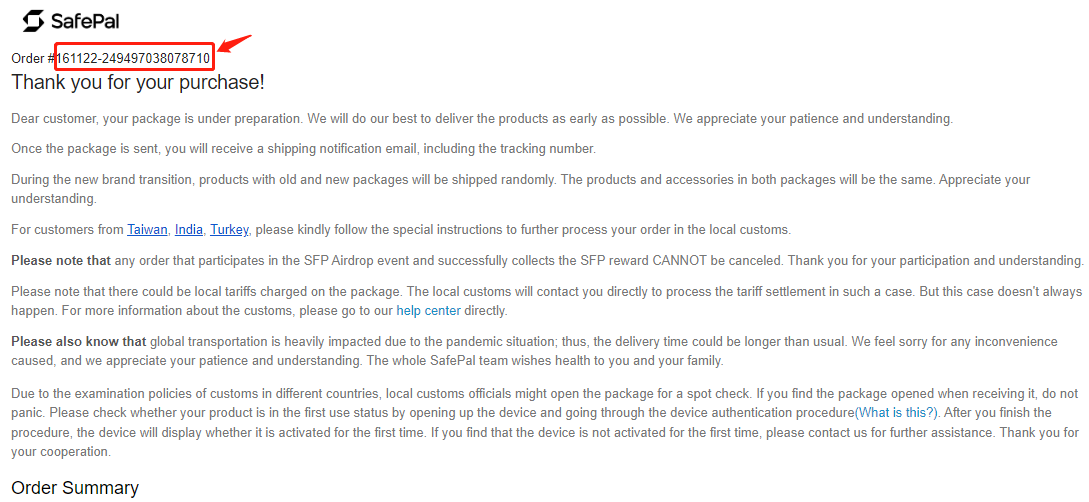Click the "For customers from" text

67,229
